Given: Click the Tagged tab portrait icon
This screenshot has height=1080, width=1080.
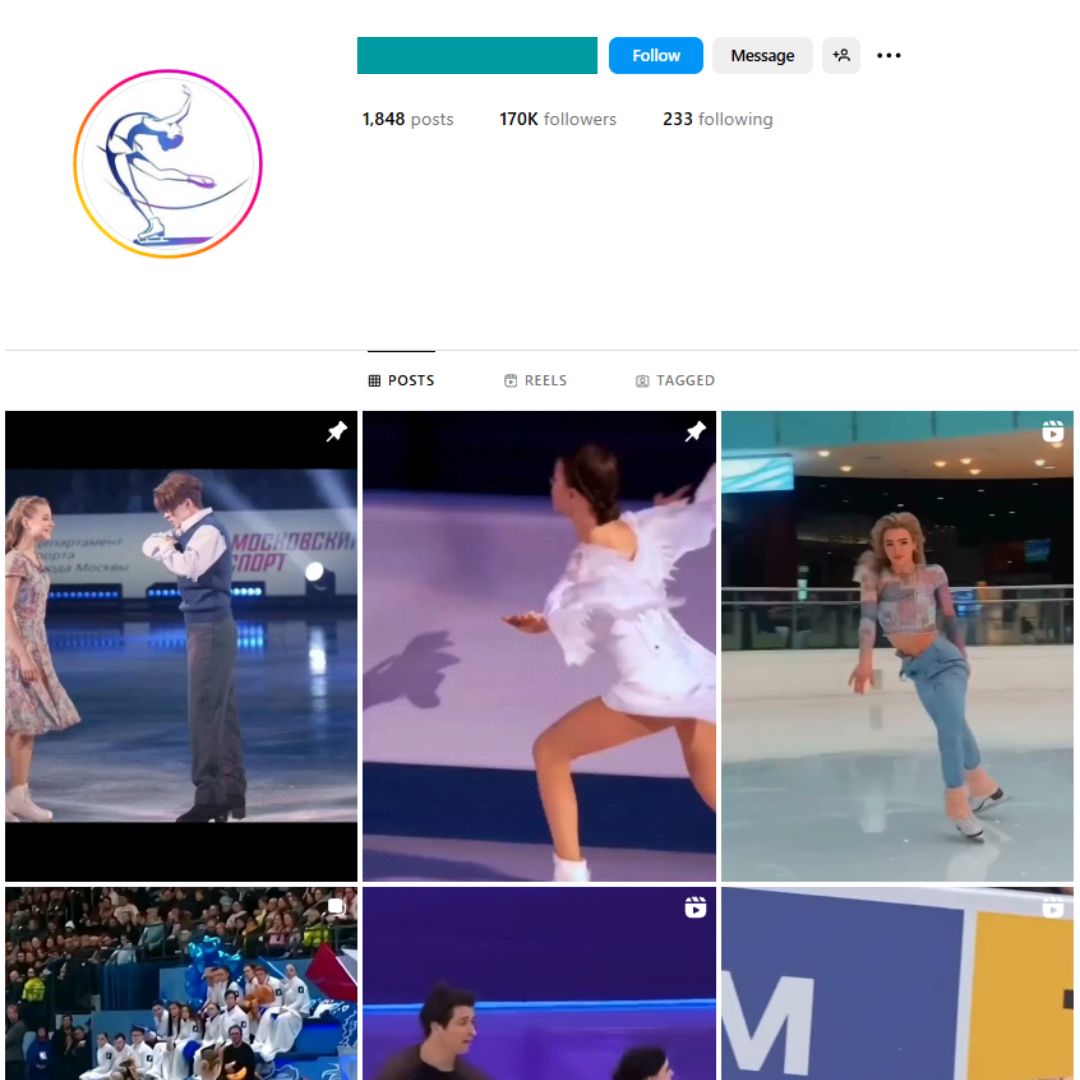Looking at the screenshot, I should (x=642, y=381).
